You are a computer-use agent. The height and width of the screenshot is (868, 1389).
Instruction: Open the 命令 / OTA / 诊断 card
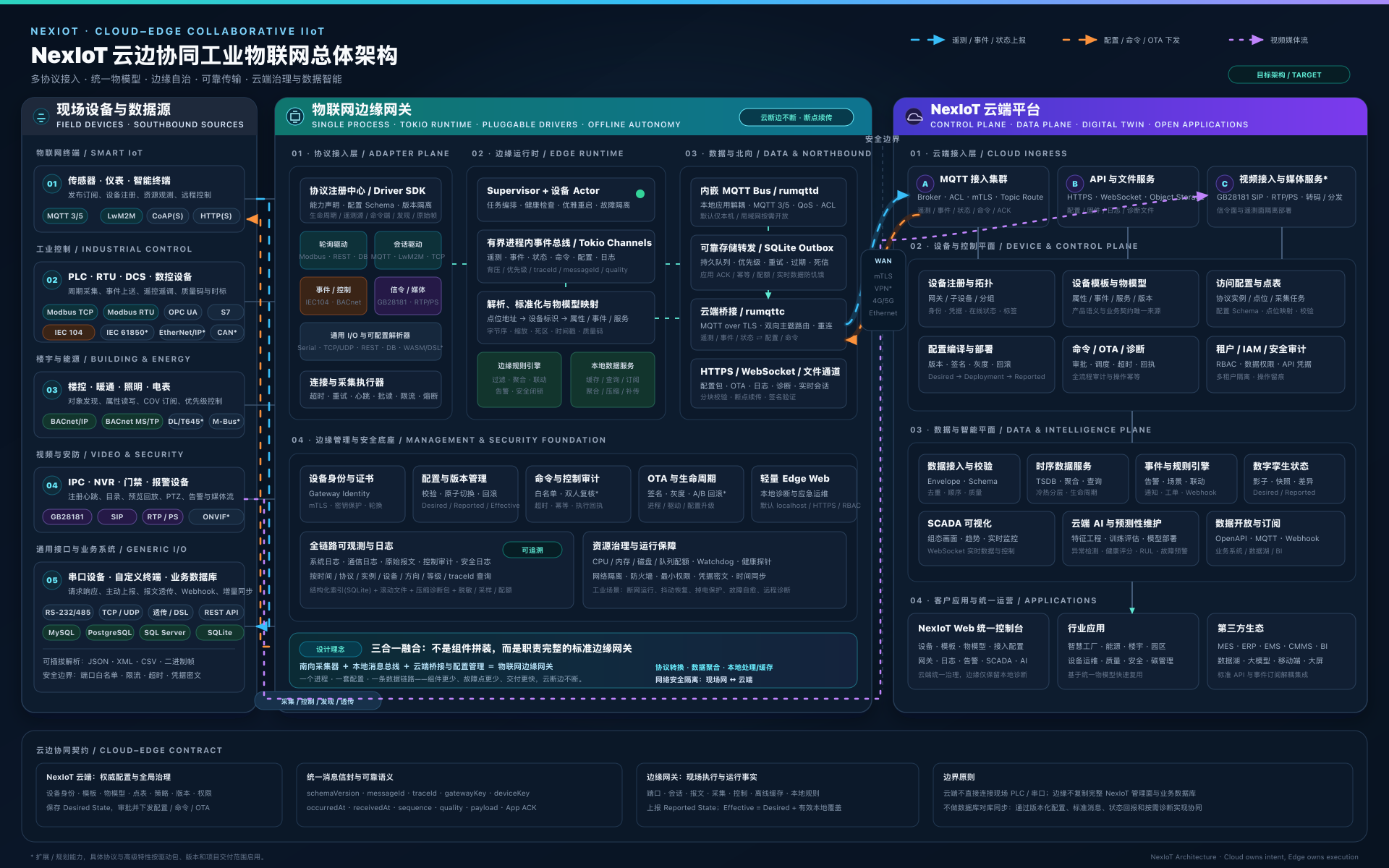coord(1131,364)
